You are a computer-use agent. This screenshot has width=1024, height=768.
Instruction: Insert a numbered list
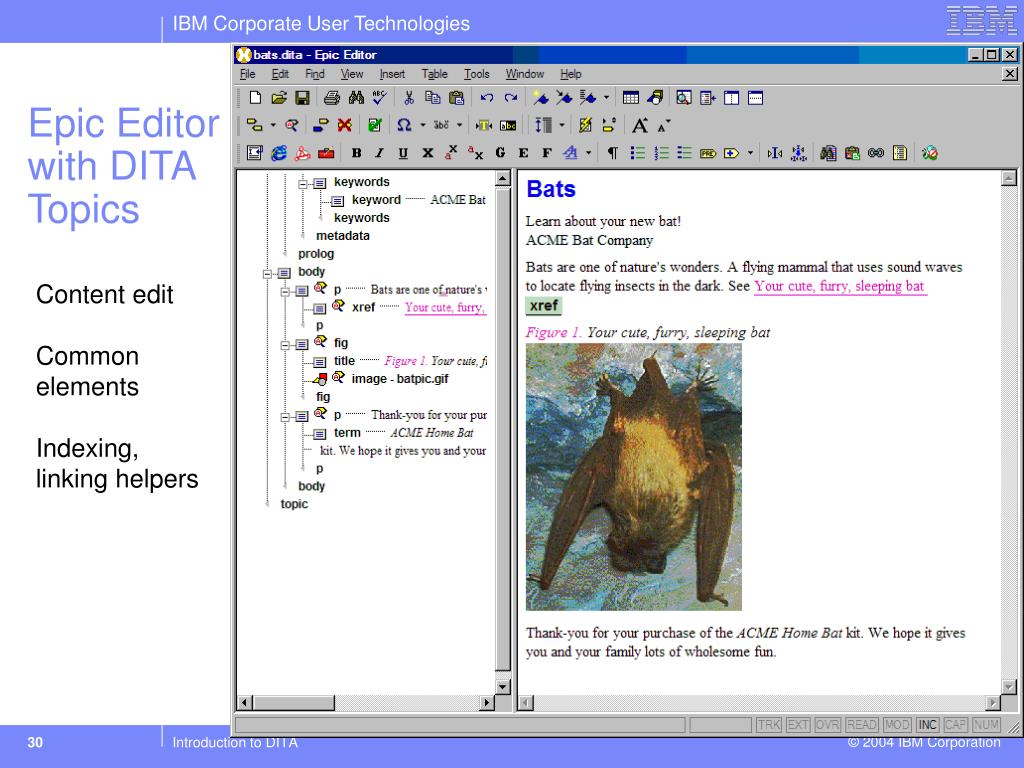click(x=661, y=153)
